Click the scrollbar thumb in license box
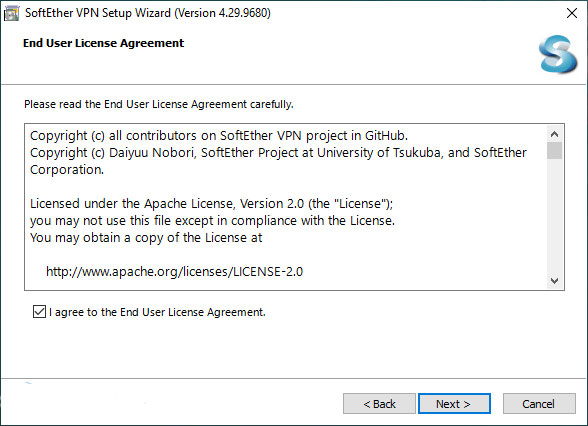The height and width of the screenshot is (426, 588). point(554,151)
